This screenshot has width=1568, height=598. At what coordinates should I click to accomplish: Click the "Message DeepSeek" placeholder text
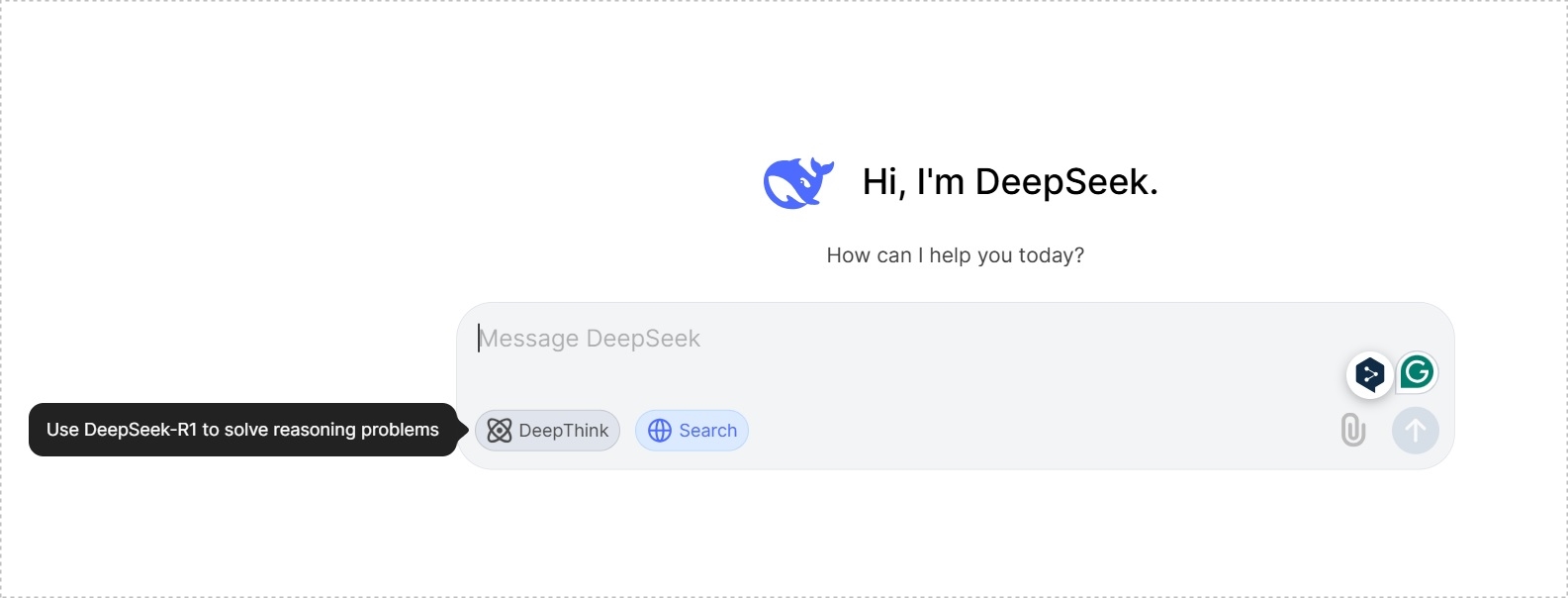coord(591,339)
